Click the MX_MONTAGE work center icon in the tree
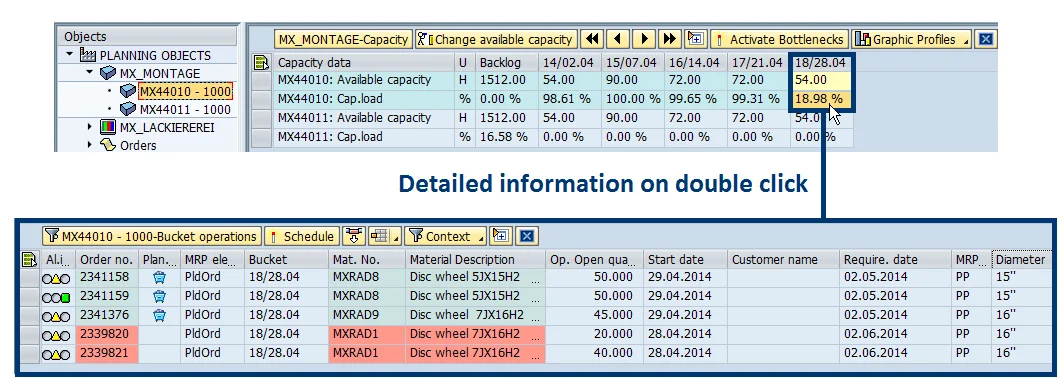Viewport: 1064px width, 382px height. tap(107, 73)
